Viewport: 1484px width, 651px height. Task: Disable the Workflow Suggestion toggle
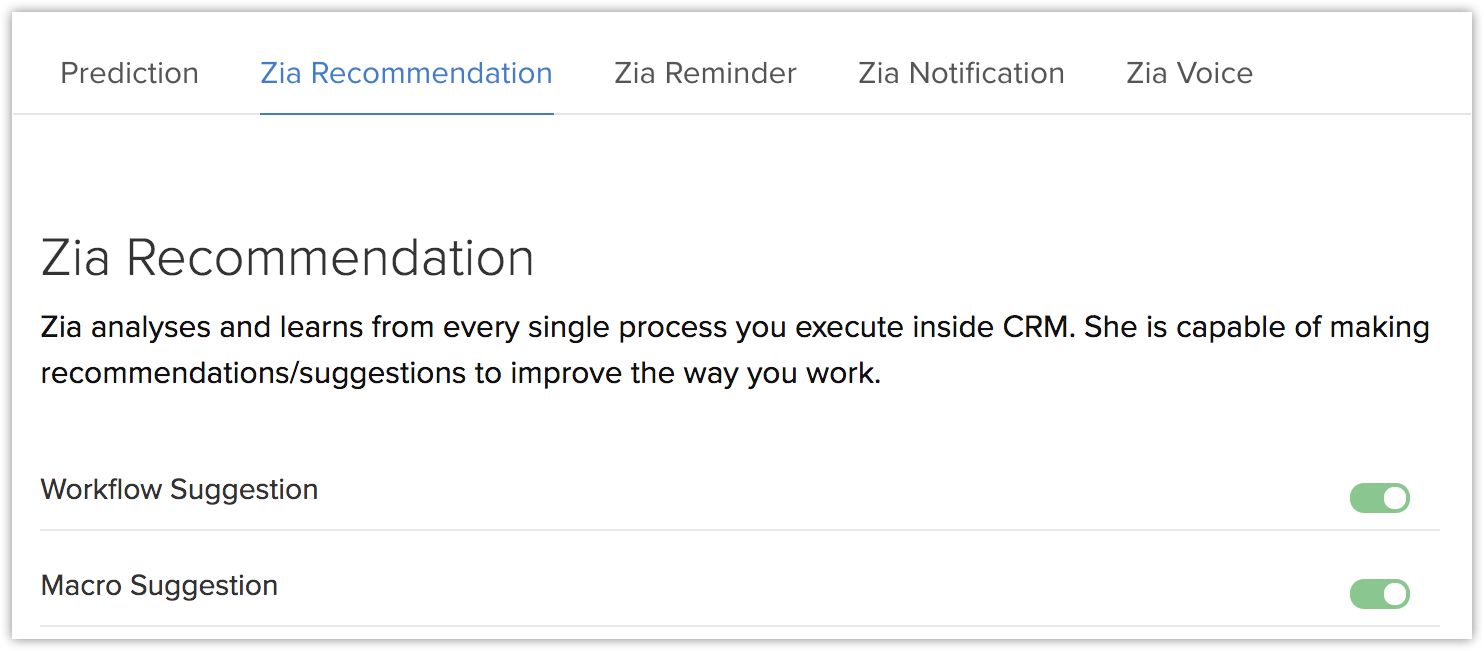pos(1379,498)
